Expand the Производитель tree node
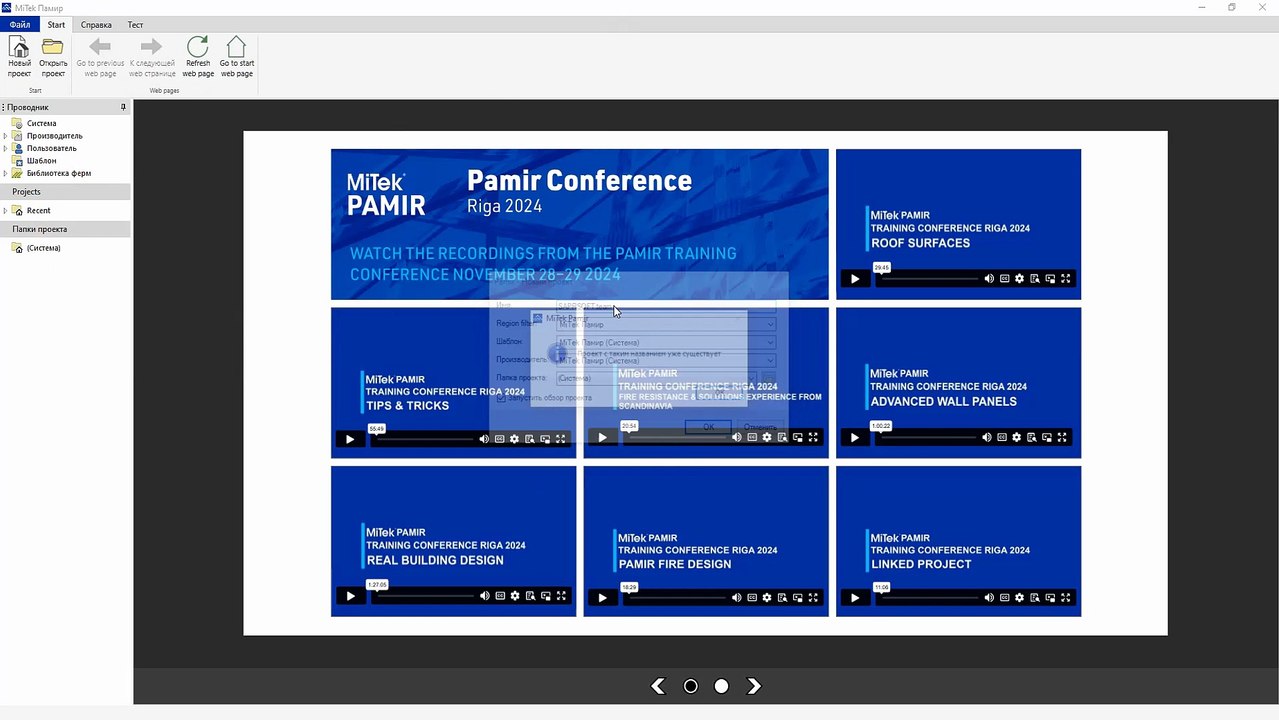The image size is (1279, 720). pyautogui.click(x=6, y=136)
